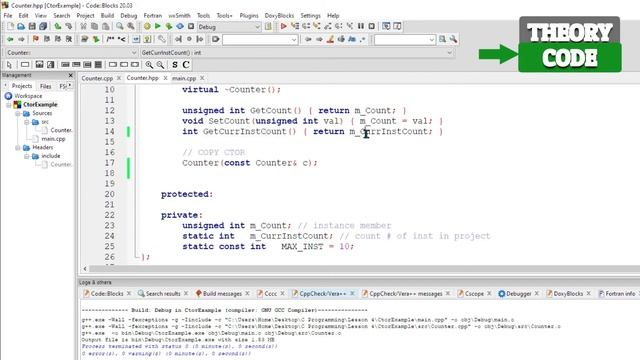The width and height of the screenshot is (640, 360).
Task: Click the C comment toolbar button
Action: click(x=186, y=64)
